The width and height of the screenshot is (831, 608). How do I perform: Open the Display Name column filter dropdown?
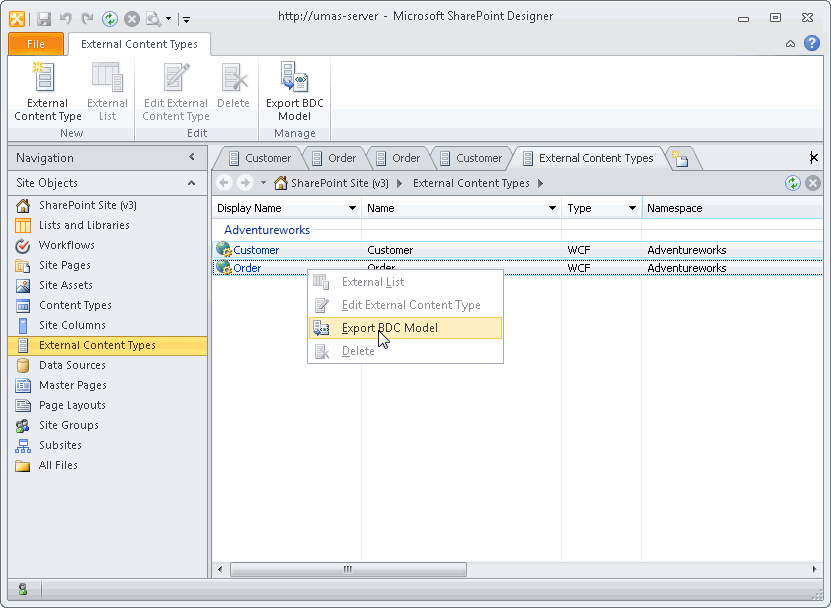pyautogui.click(x=352, y=208)
